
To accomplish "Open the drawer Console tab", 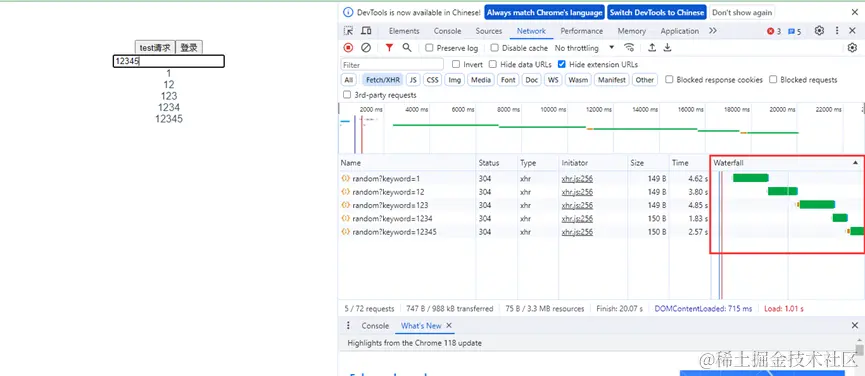I will click(x=375, y=326).
